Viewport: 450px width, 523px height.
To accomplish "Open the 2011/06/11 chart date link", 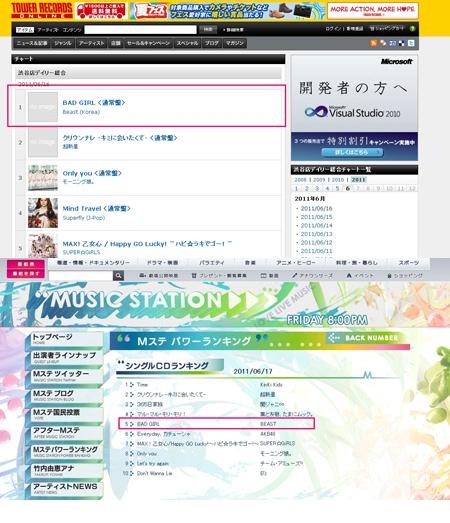I will 316,251.
